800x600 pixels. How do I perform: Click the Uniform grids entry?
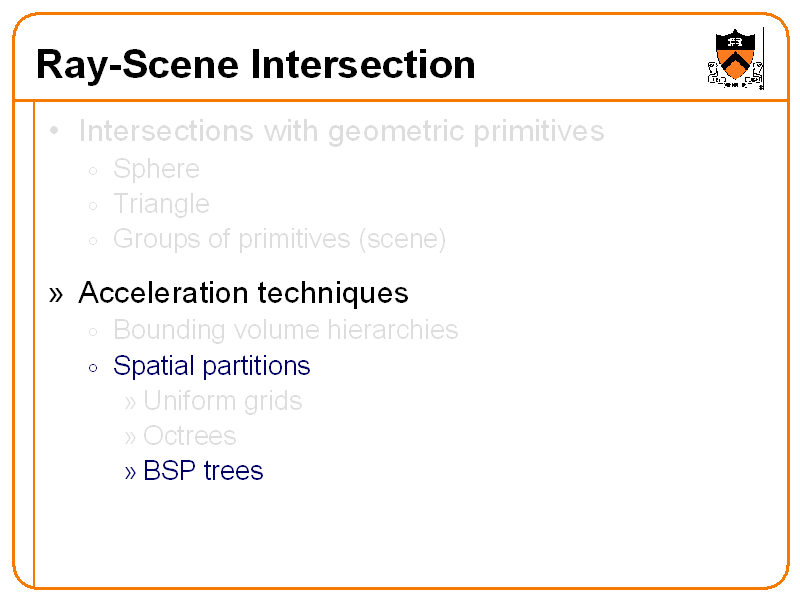pos(222,401)
